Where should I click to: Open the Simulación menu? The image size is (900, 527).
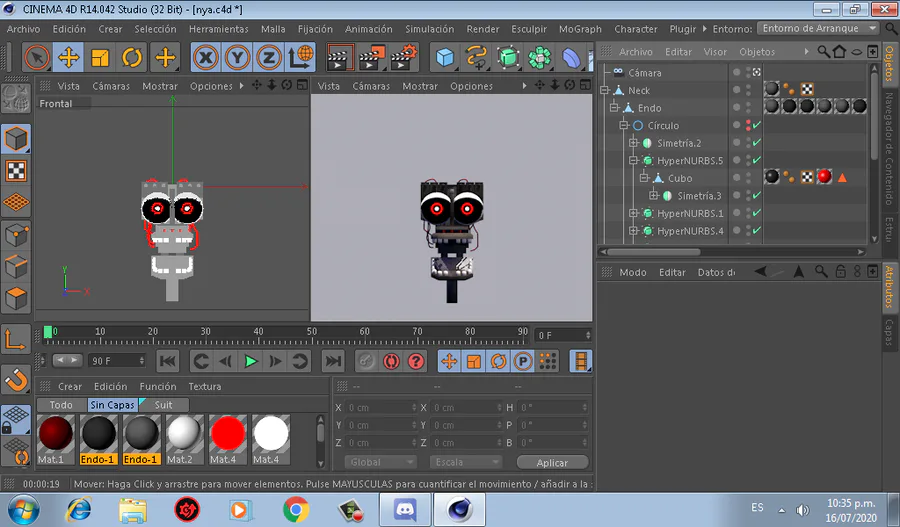(429, 29)
